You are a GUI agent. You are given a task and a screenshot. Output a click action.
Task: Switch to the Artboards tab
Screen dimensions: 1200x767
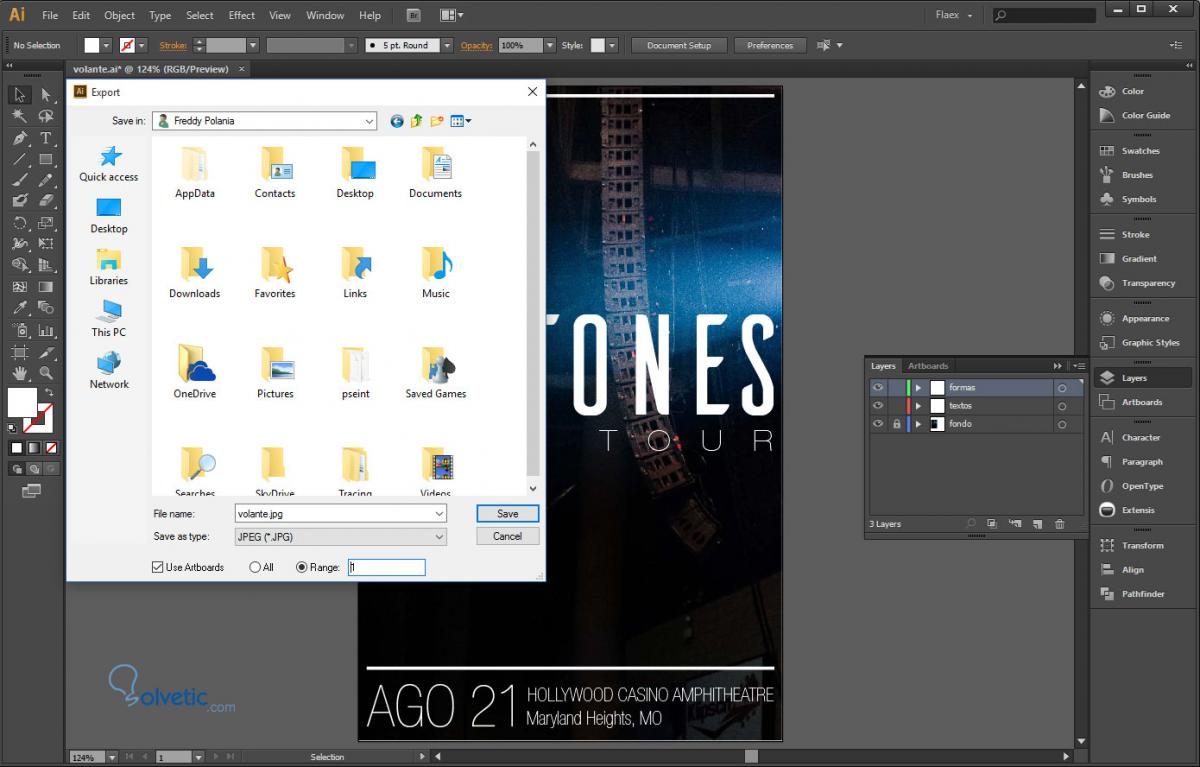click(928, 366)
